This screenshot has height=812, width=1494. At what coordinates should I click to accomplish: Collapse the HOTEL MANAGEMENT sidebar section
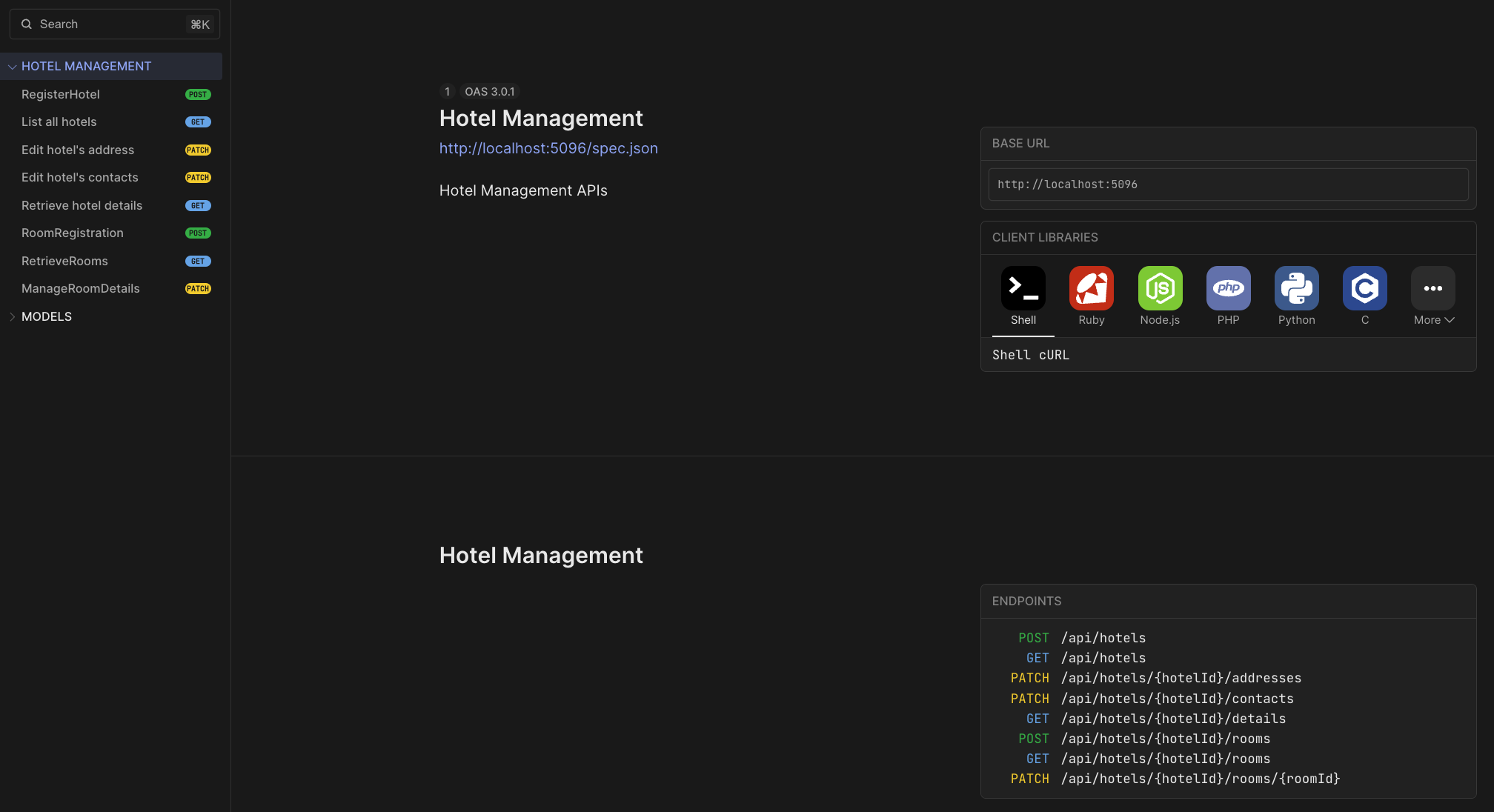13,67
